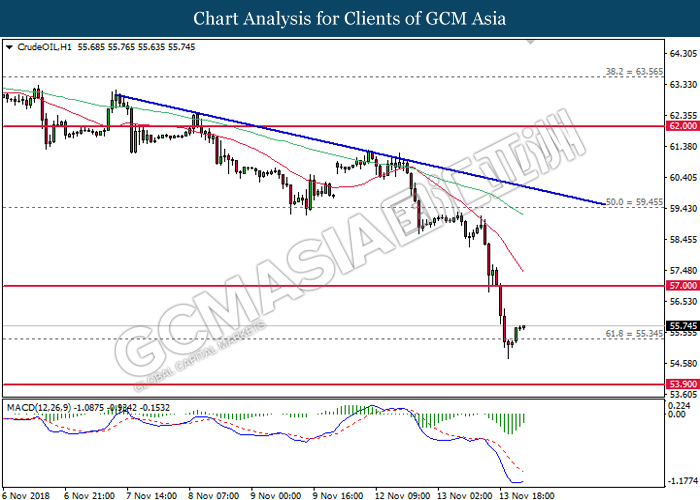Click the 61.380 price axis value

point(683,146)
